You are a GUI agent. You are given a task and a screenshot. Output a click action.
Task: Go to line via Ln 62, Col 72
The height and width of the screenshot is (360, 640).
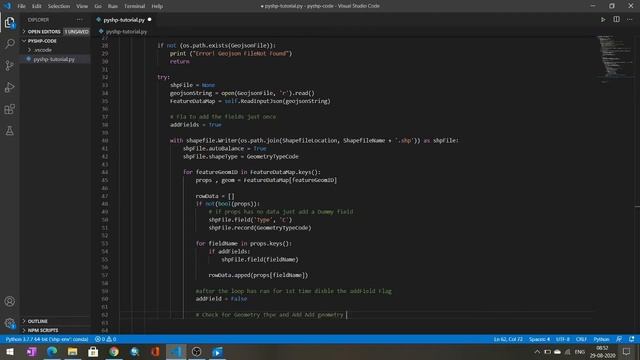(x=508, y=339)
